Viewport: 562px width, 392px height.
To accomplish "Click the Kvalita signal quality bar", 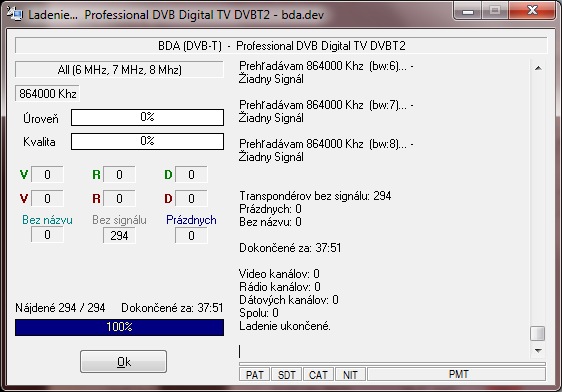I will click(x=147, y=141).
